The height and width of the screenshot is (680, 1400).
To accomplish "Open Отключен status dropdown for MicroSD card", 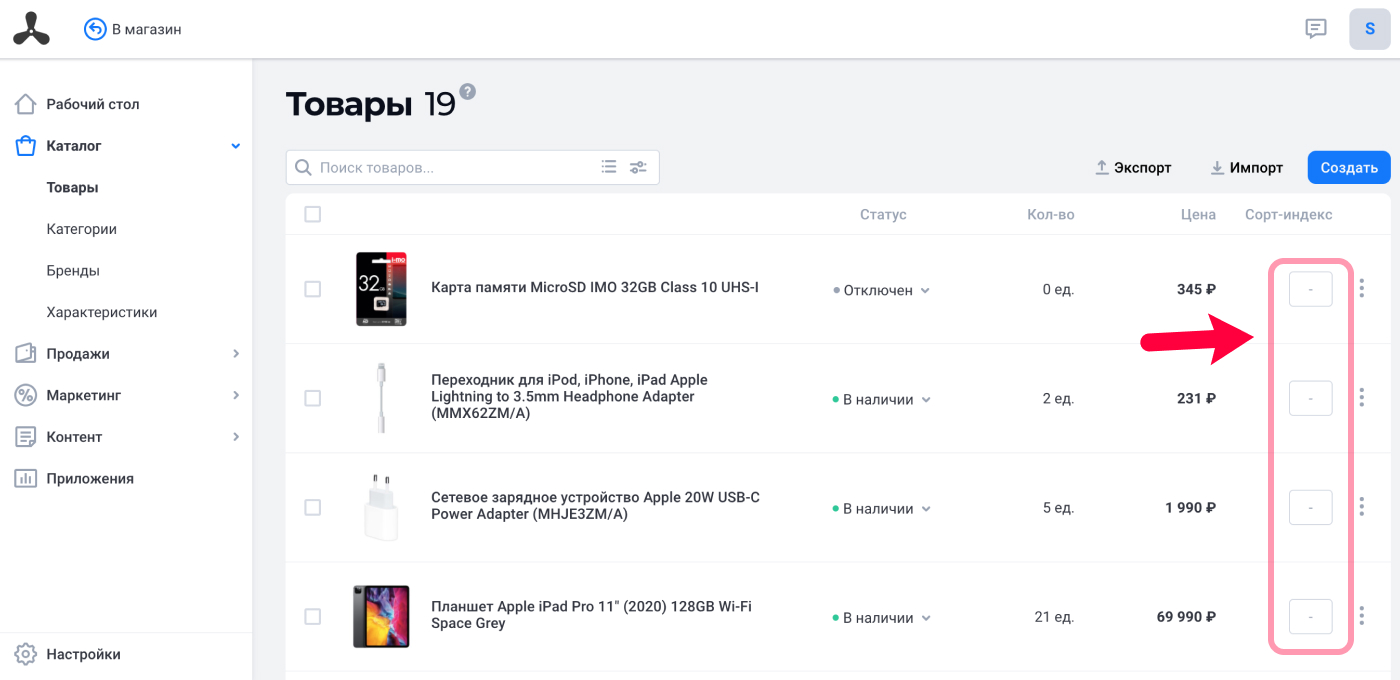I will click(x=882, y=290).
